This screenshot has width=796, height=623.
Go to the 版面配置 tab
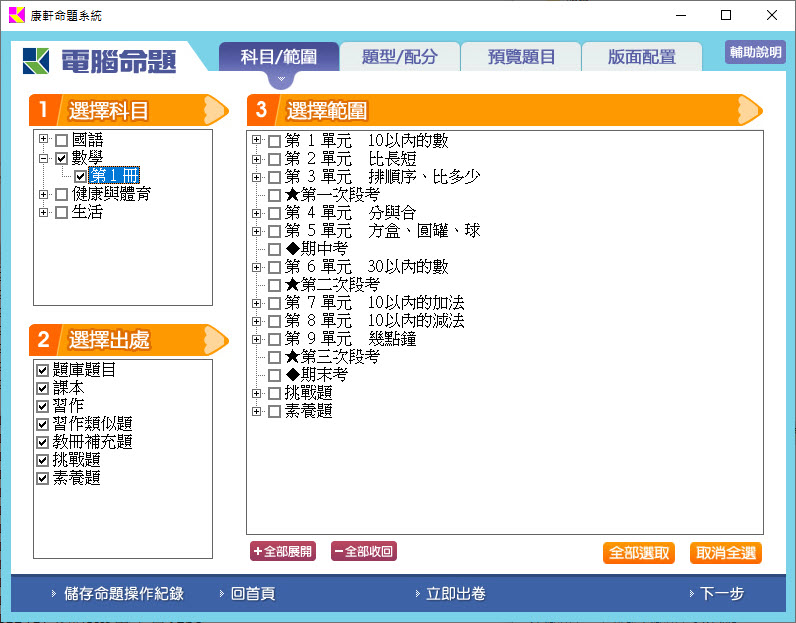pos(641,57)
